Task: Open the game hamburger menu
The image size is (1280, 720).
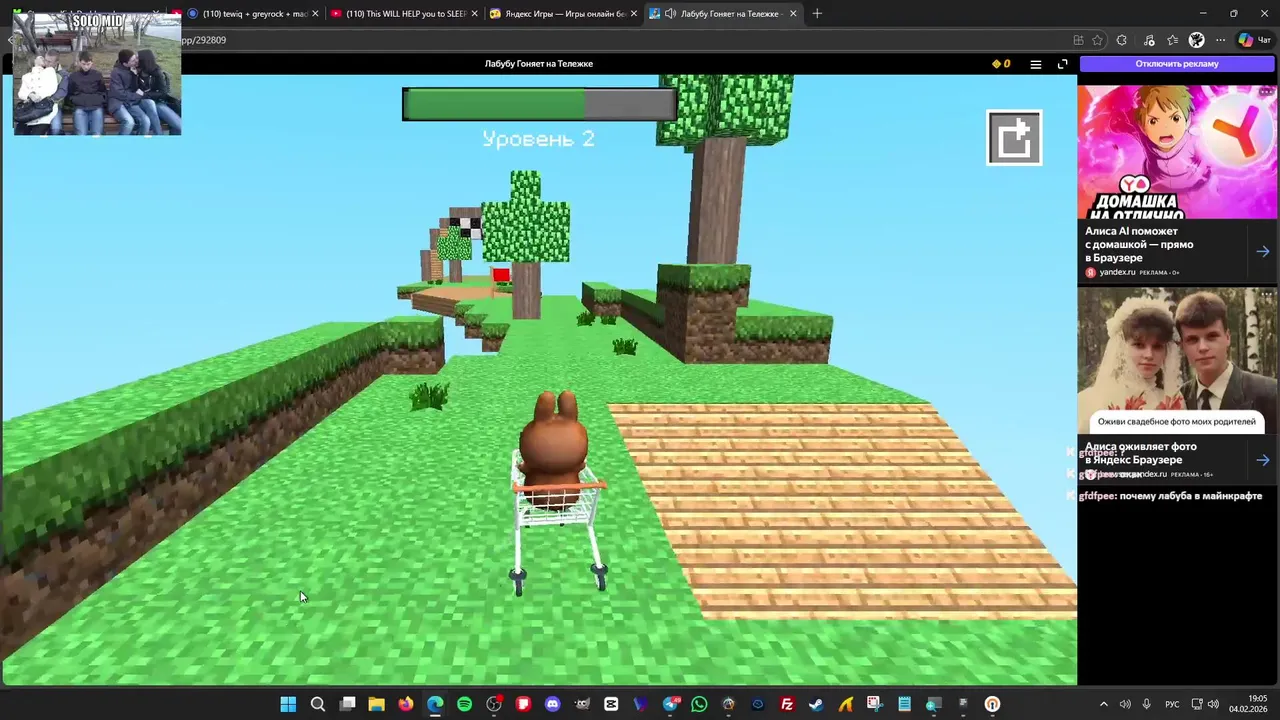Action: click(1036, 64)
